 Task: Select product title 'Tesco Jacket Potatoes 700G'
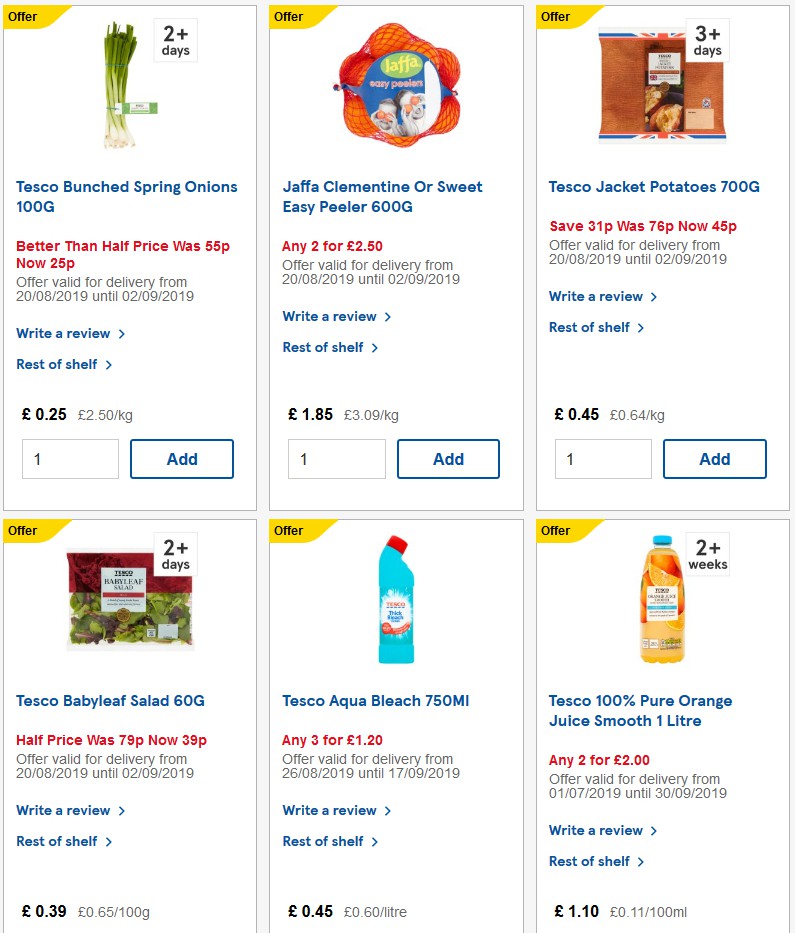653,187
